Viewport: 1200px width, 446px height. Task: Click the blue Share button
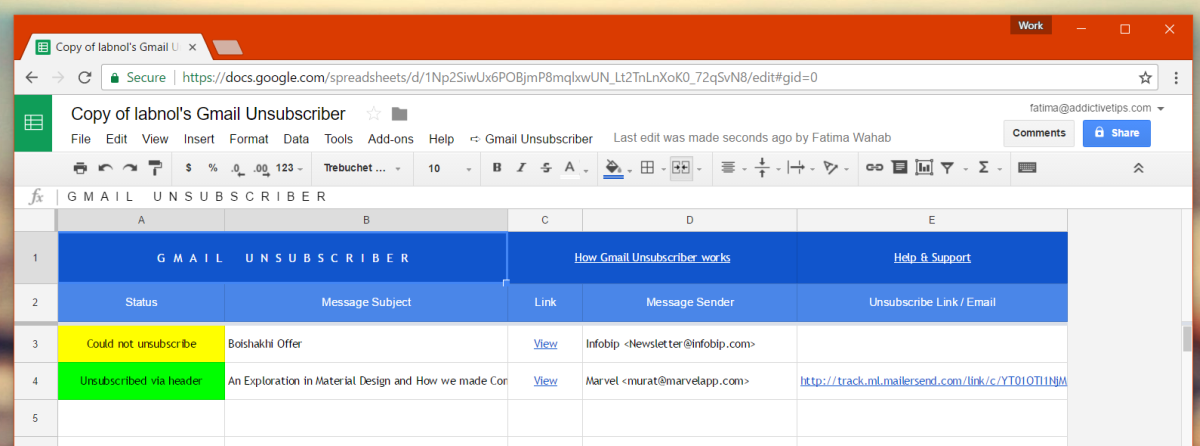point(1116,133)
